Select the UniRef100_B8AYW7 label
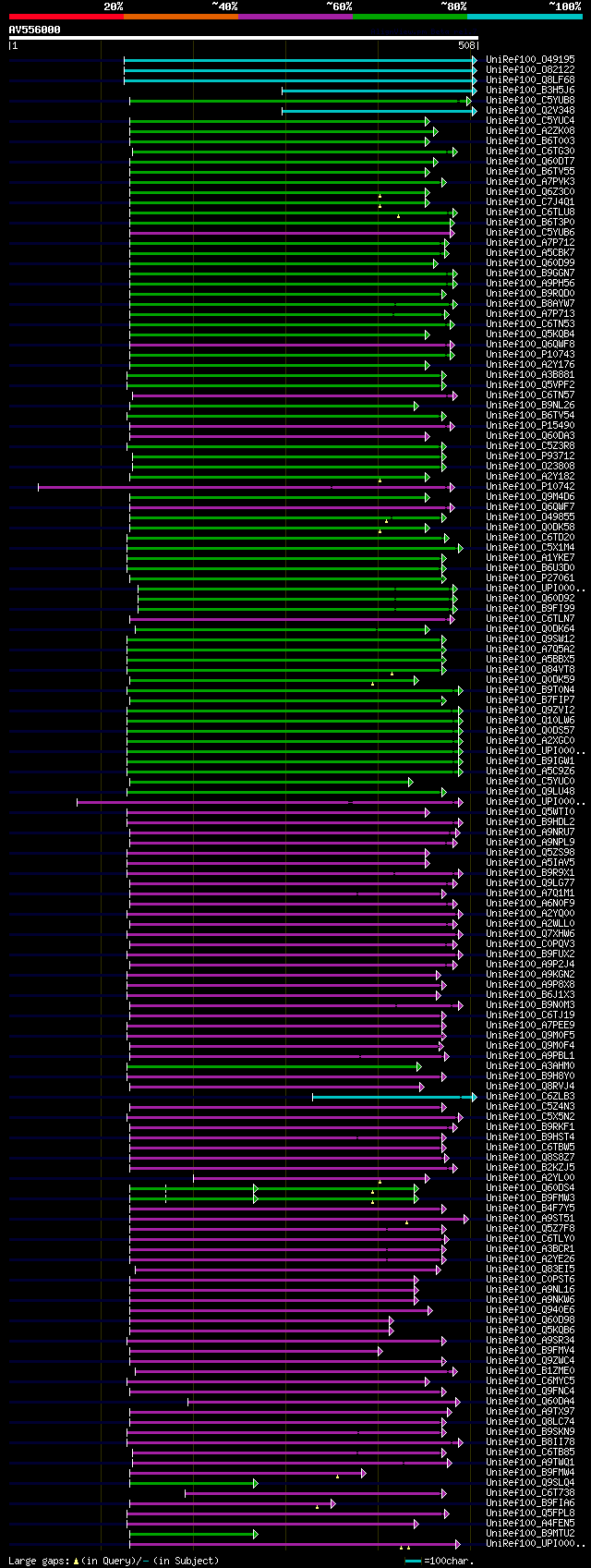Screen dimensions: 591x1568 pyautogui.click(x=530, y=304)
